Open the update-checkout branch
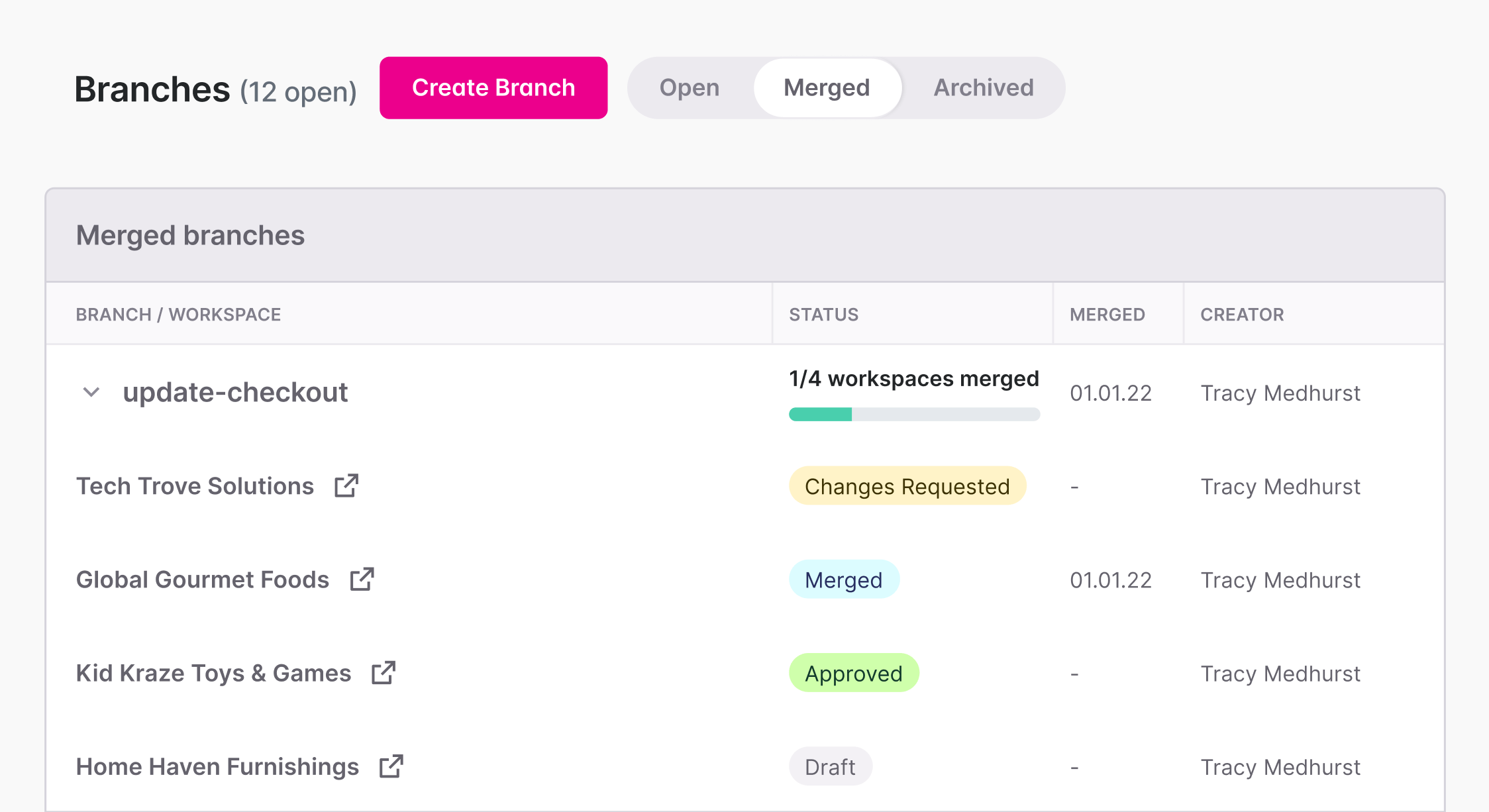This screenshot has height=812, width=1489. [x=235, y=392]
